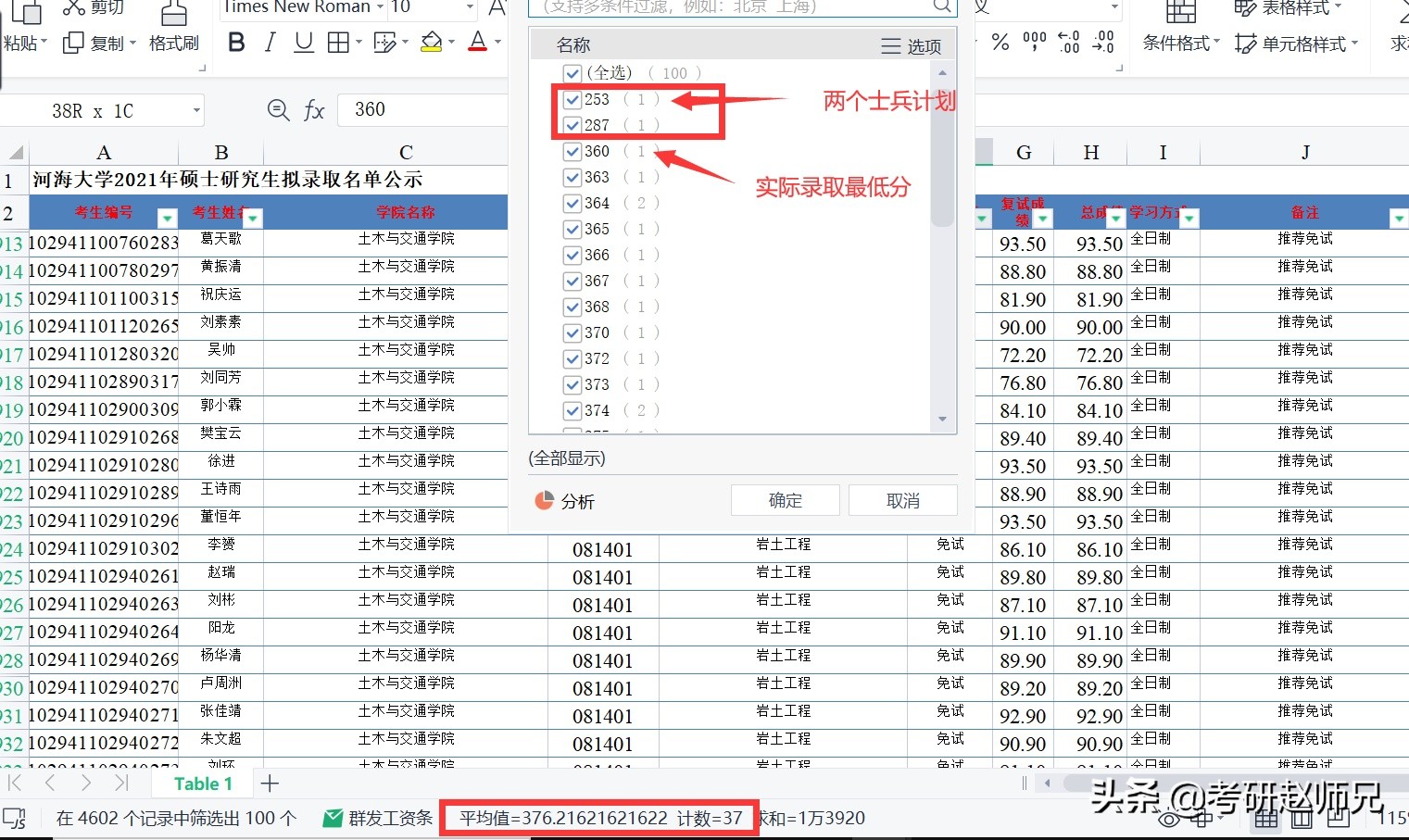Apply percent number format
Image resolution: width=1409 pixels, height=840 pixels.
click(1001, 42)
